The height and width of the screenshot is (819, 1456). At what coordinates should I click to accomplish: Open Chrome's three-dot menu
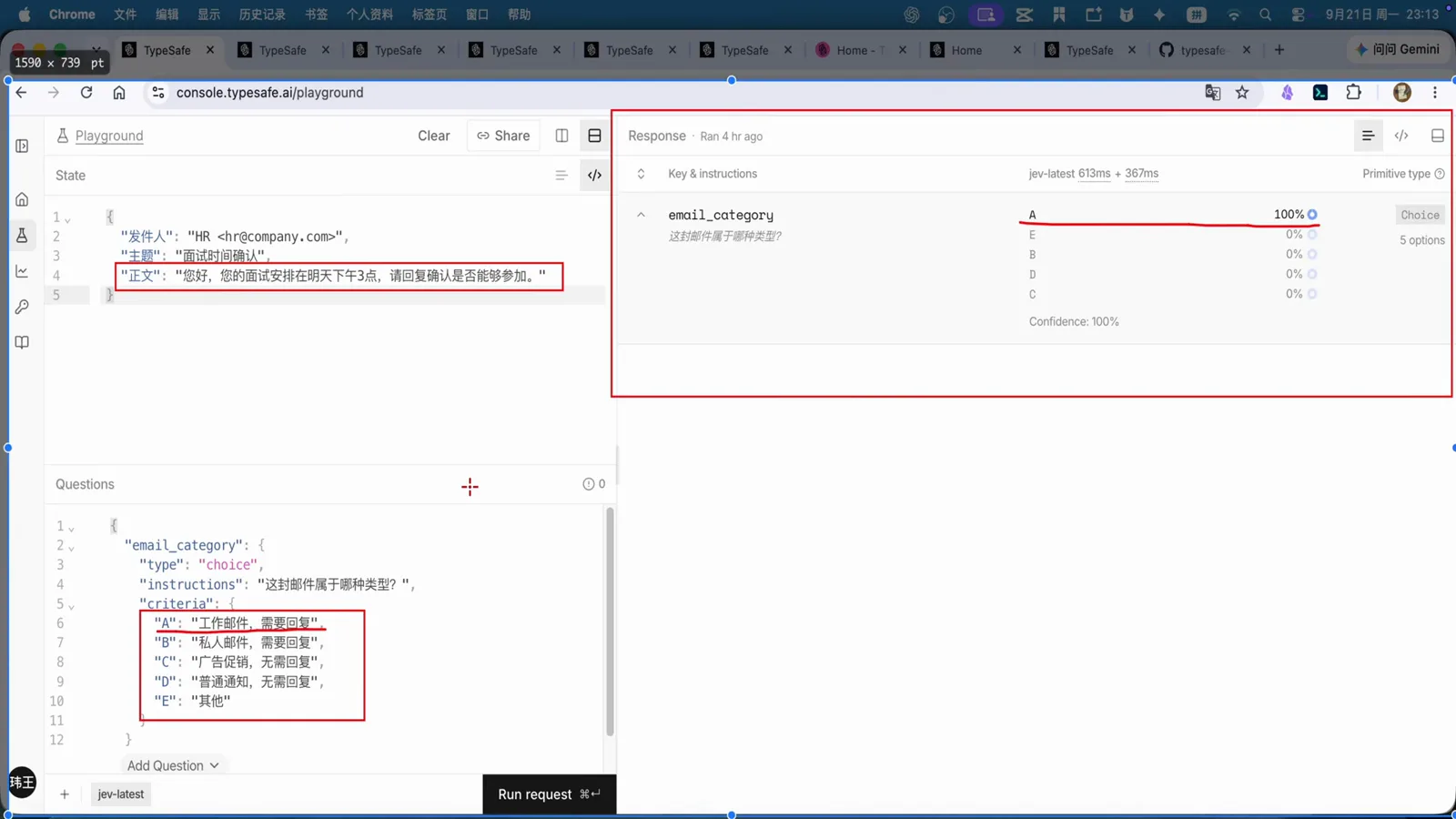click(x=1435, y=93)
